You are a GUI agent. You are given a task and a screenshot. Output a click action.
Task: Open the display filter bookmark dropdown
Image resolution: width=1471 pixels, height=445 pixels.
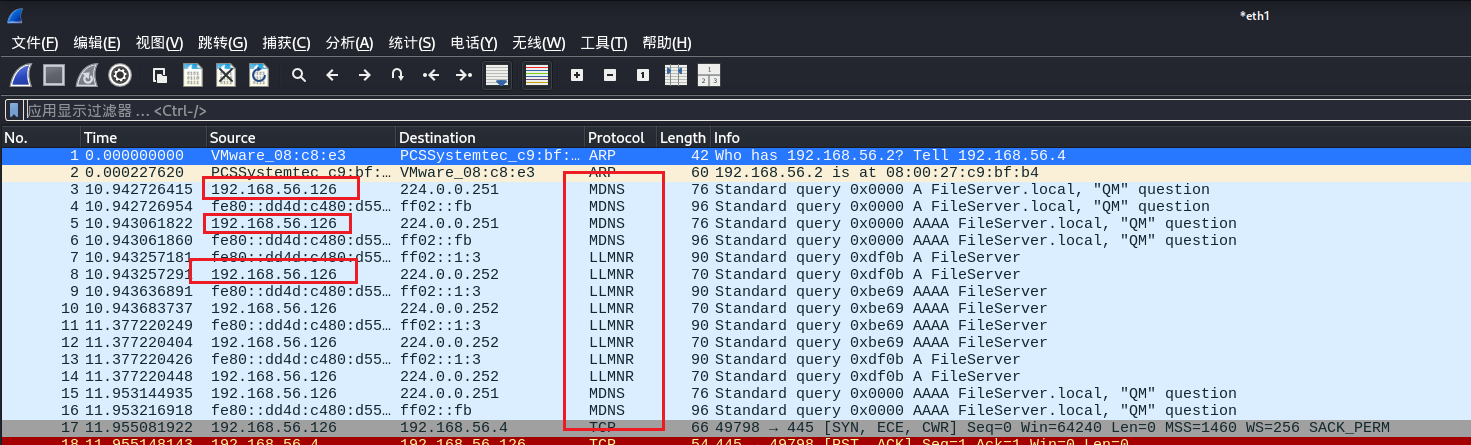(x=14, y=110)
